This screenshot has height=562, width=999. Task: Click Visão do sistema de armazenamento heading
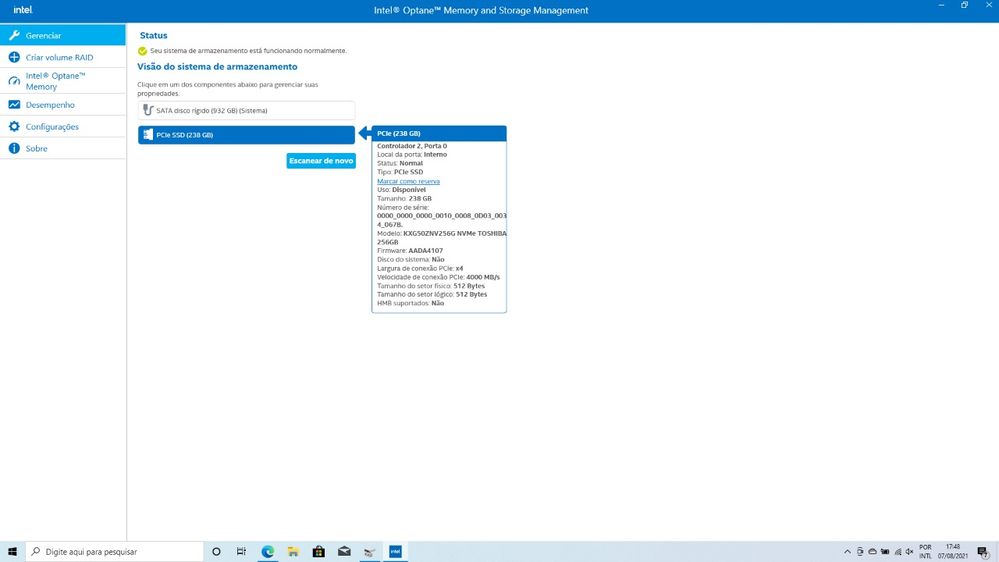217,66
